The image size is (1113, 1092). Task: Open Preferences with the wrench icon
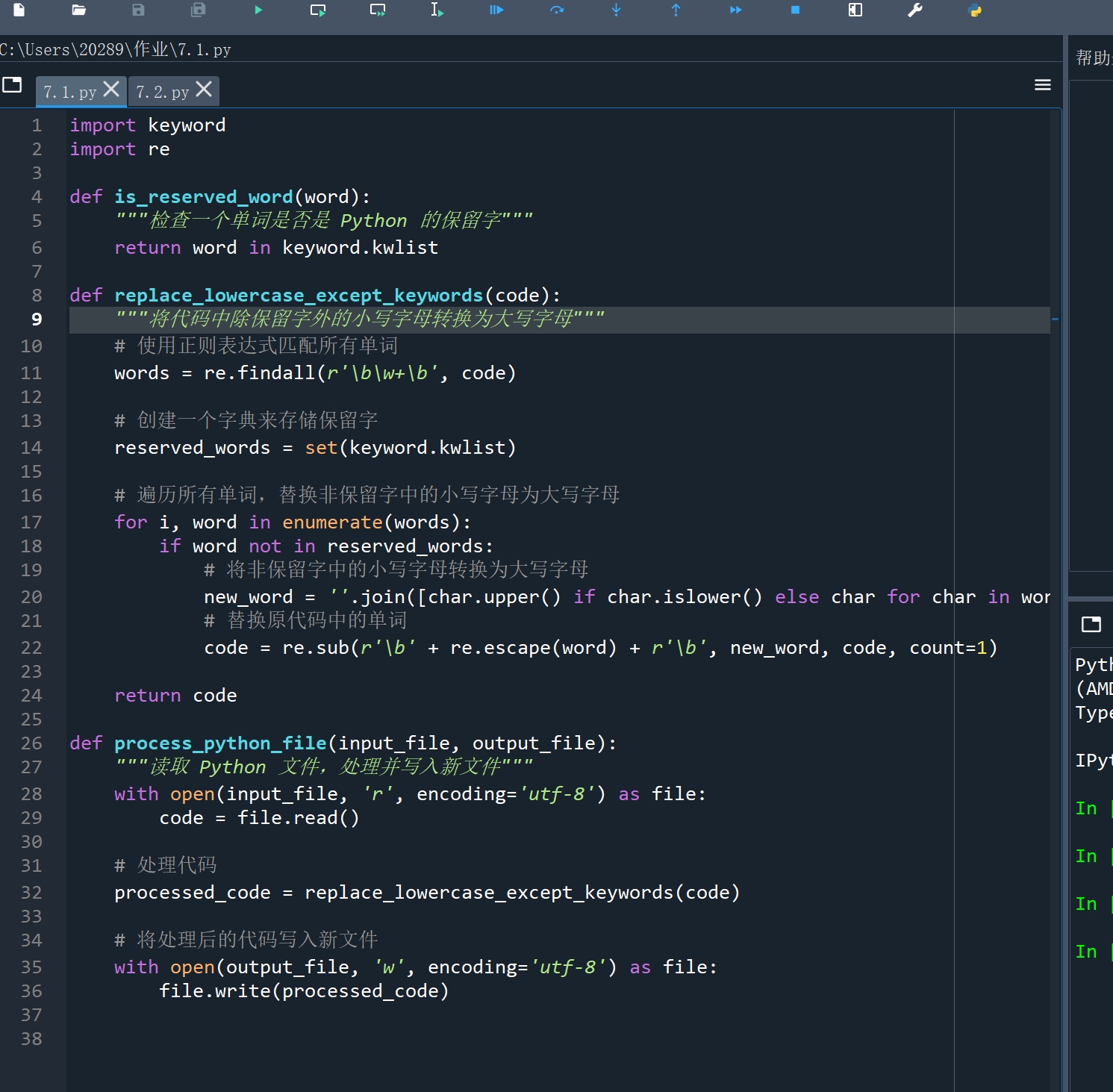coord(915,10)
